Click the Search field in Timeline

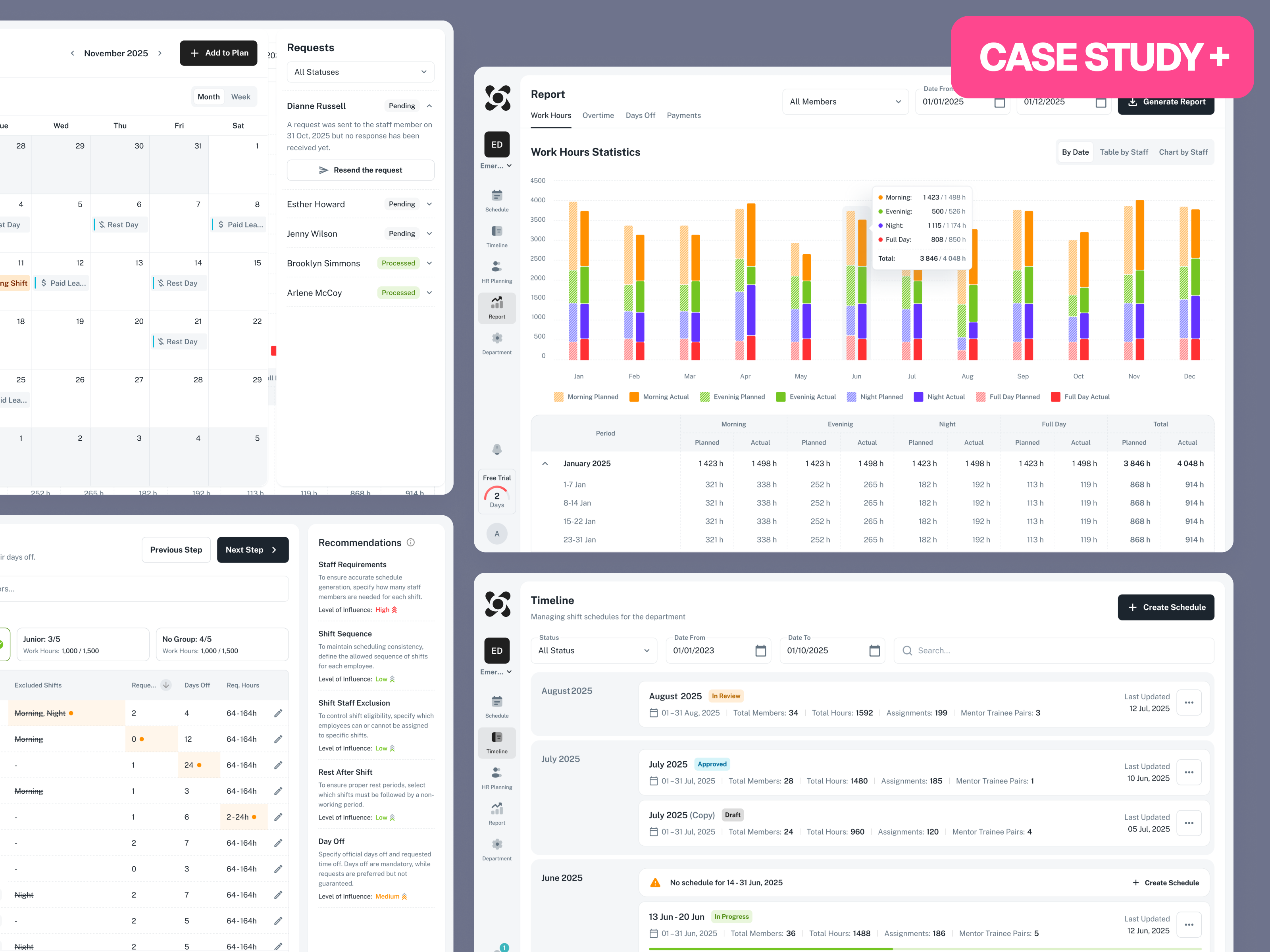point(1053,650)
